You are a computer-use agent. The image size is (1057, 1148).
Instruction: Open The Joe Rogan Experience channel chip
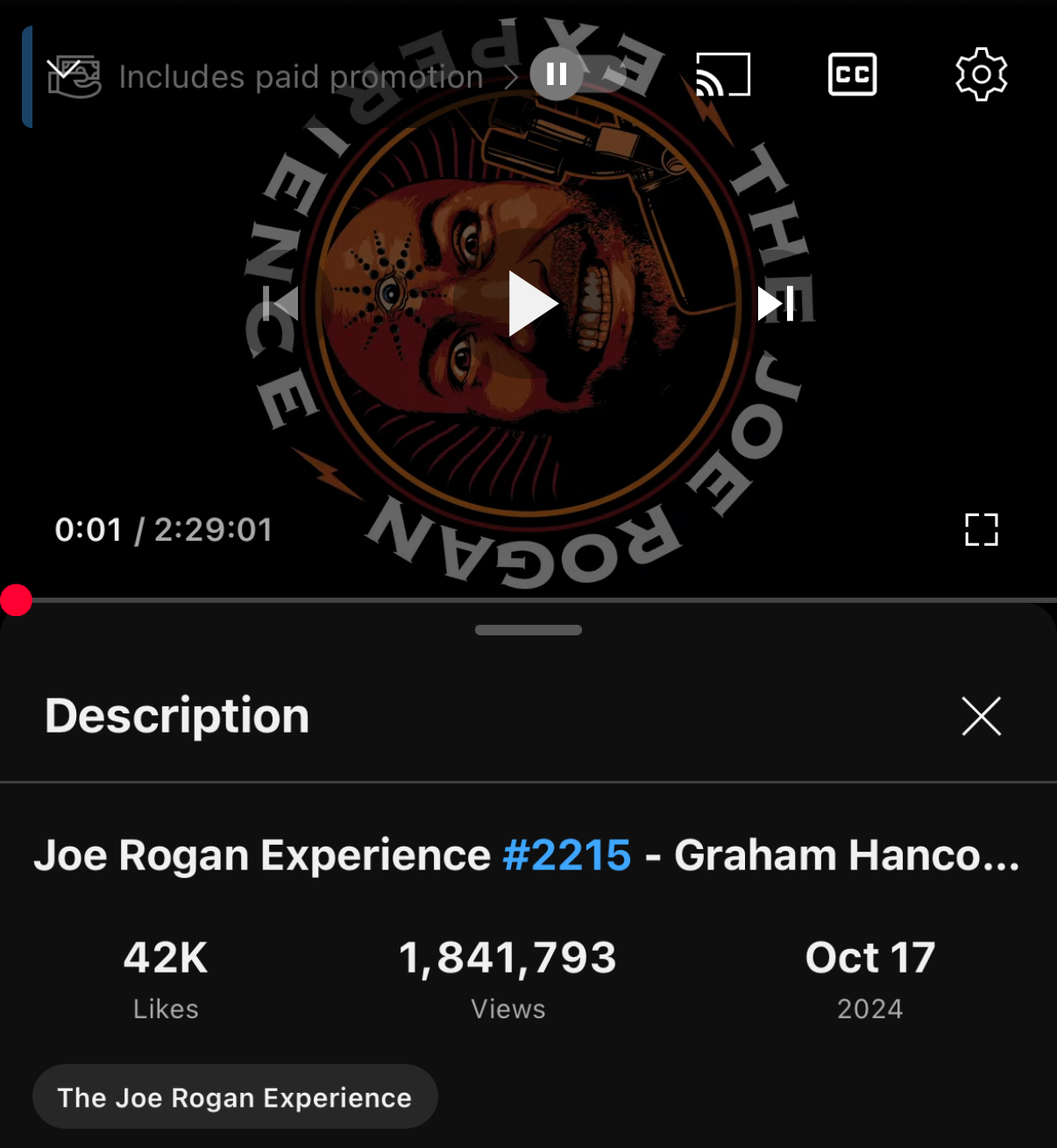coord(235,1097)
